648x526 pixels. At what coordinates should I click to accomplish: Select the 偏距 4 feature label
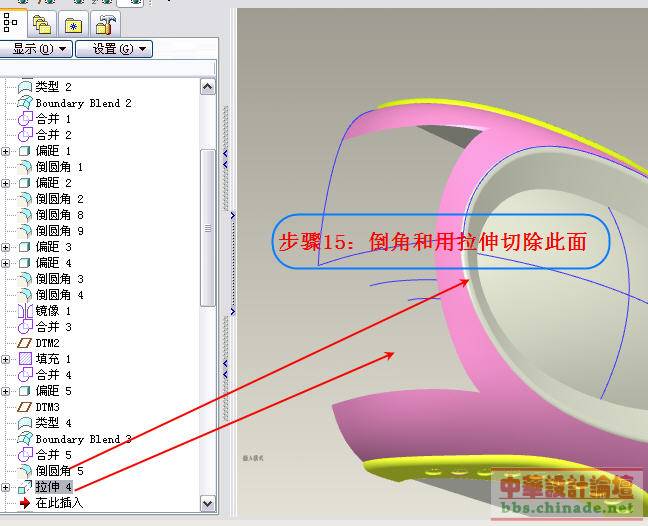pos(53,263)
